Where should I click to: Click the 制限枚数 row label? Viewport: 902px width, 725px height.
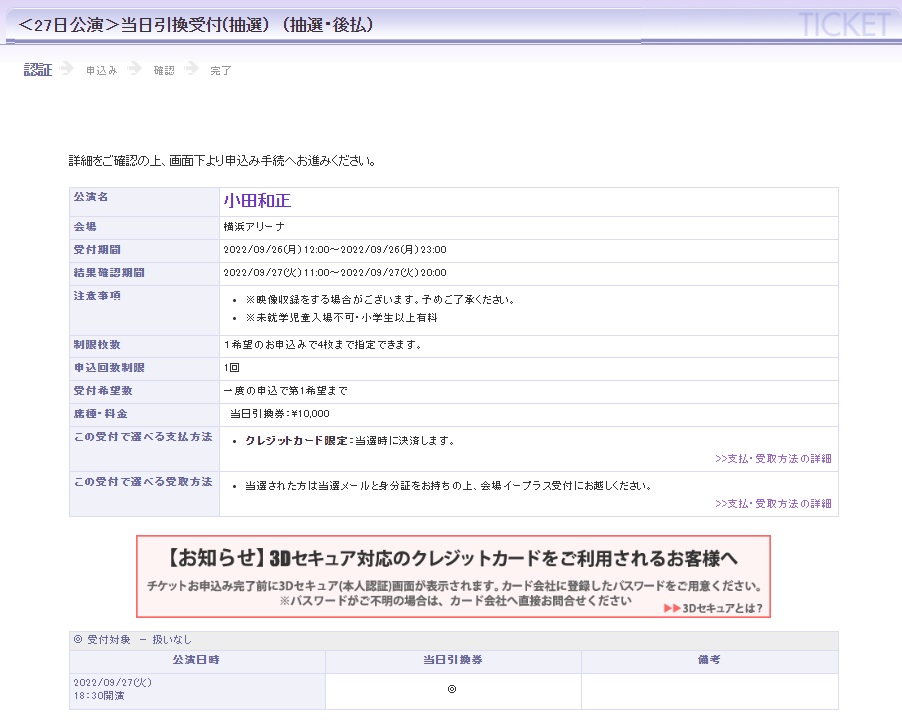tap(97, 345)
